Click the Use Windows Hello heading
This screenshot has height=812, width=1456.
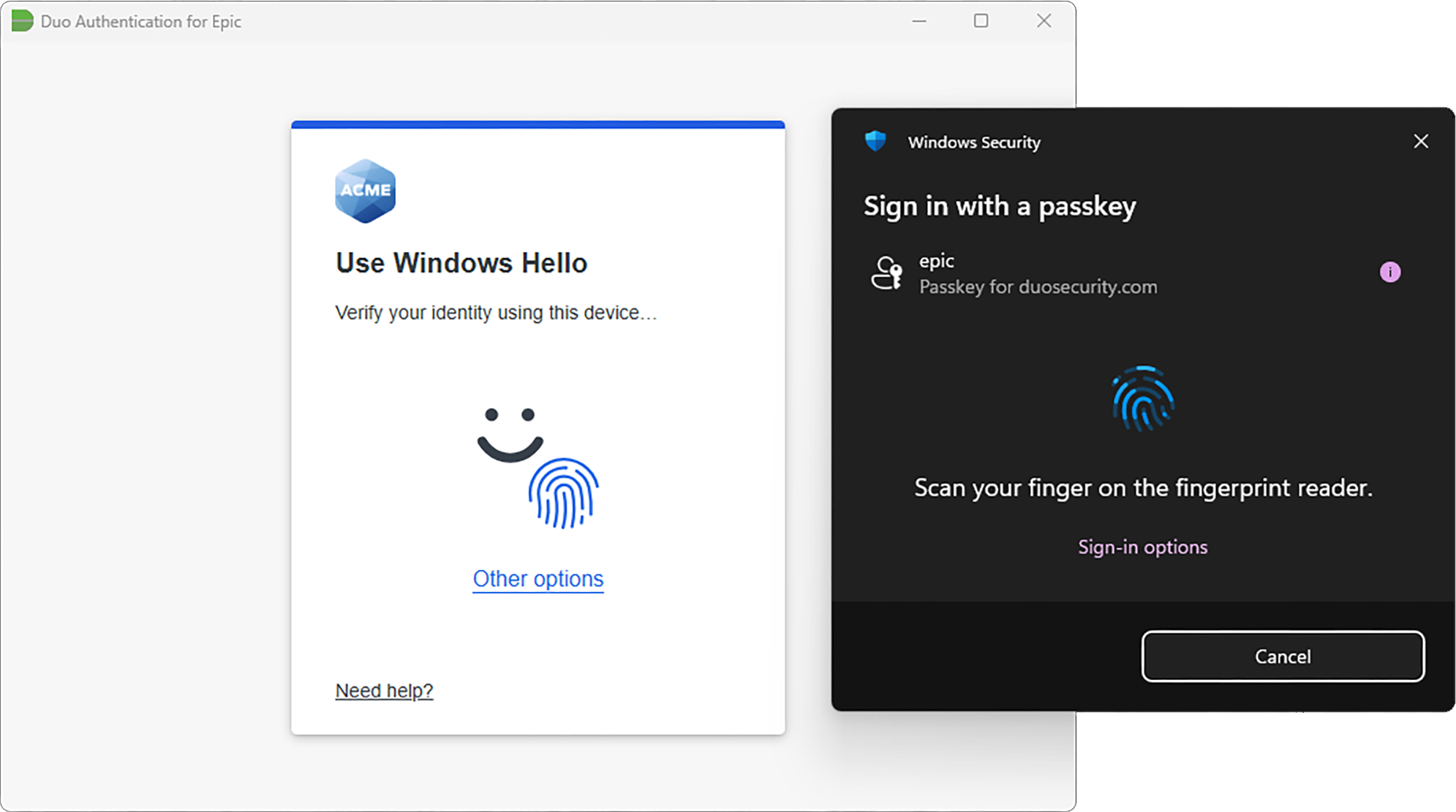point(461,262)
